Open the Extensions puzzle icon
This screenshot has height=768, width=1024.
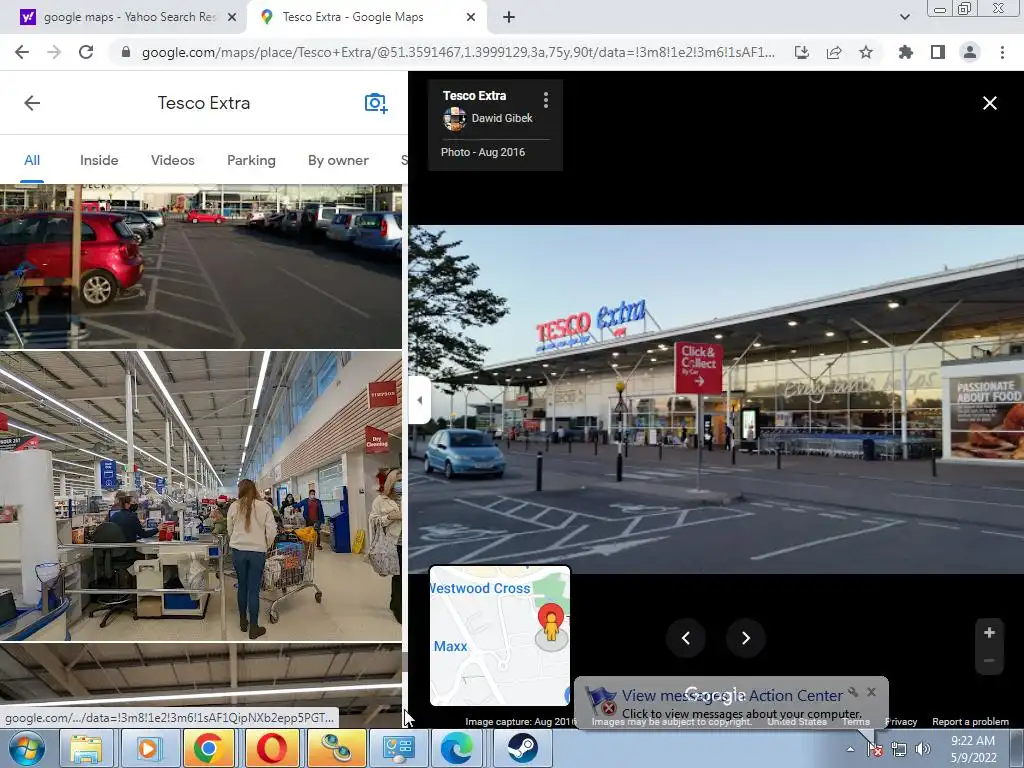coord(906,52)
